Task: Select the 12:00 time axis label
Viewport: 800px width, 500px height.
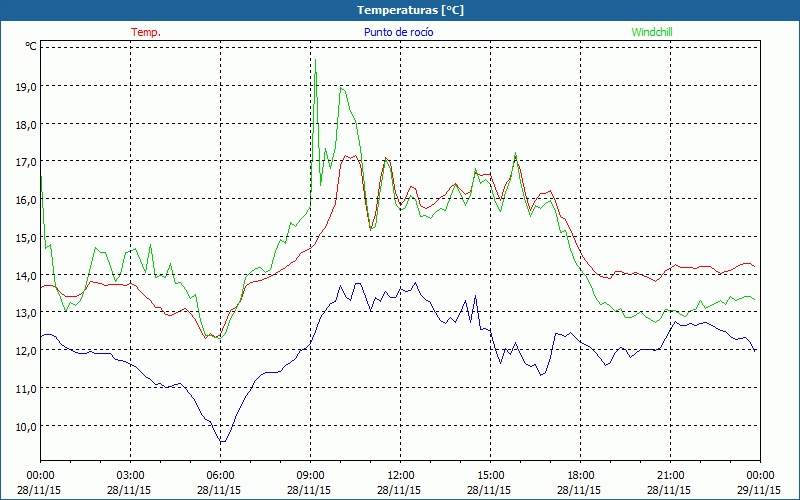Action: (401, 475)
